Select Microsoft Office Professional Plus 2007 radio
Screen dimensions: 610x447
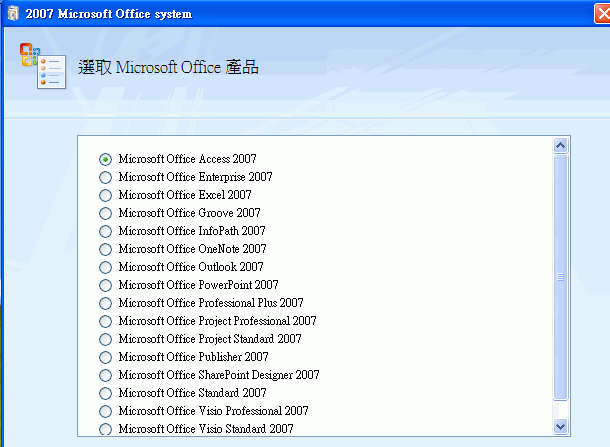point(105,303)
